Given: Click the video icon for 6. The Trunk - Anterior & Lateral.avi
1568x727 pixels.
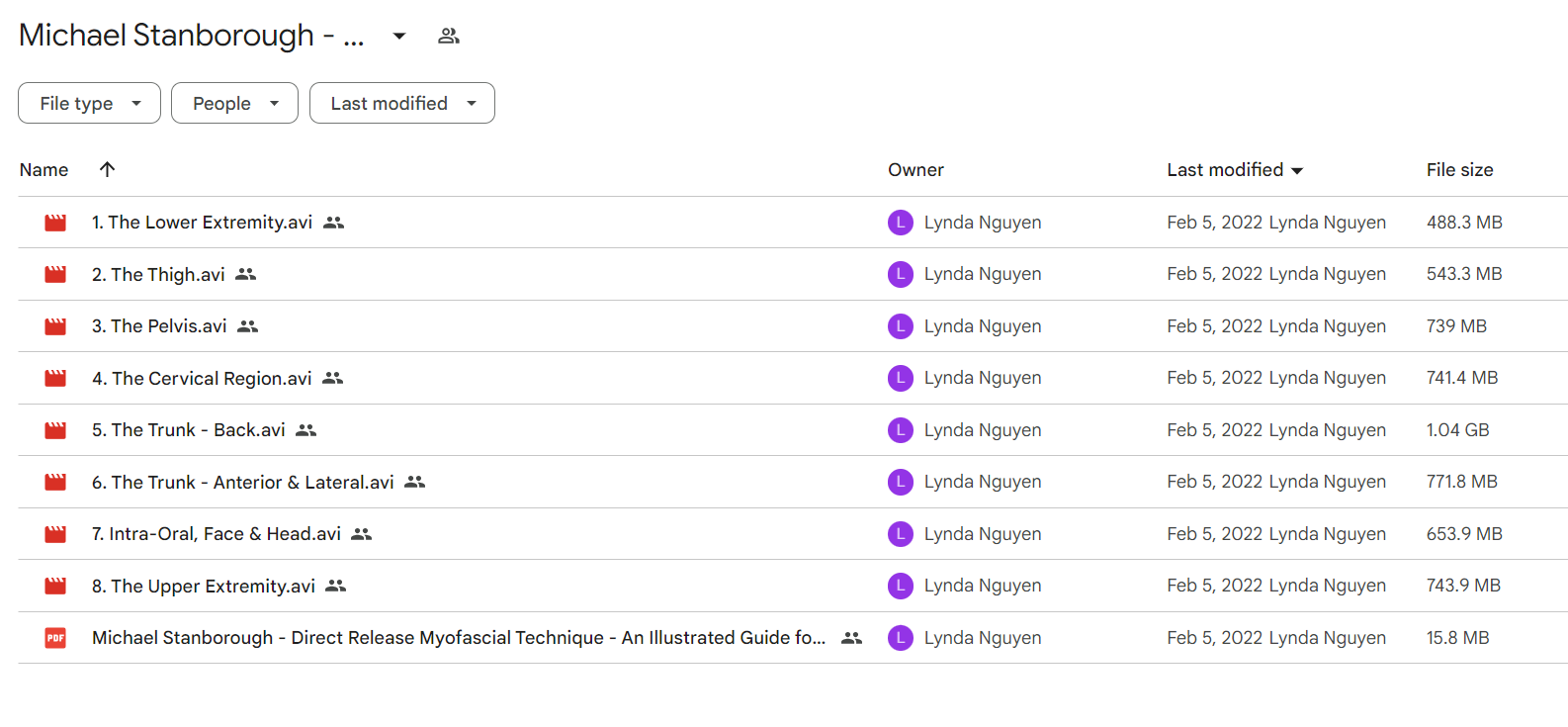Looking at the screenshot, I should coord(55,482).
